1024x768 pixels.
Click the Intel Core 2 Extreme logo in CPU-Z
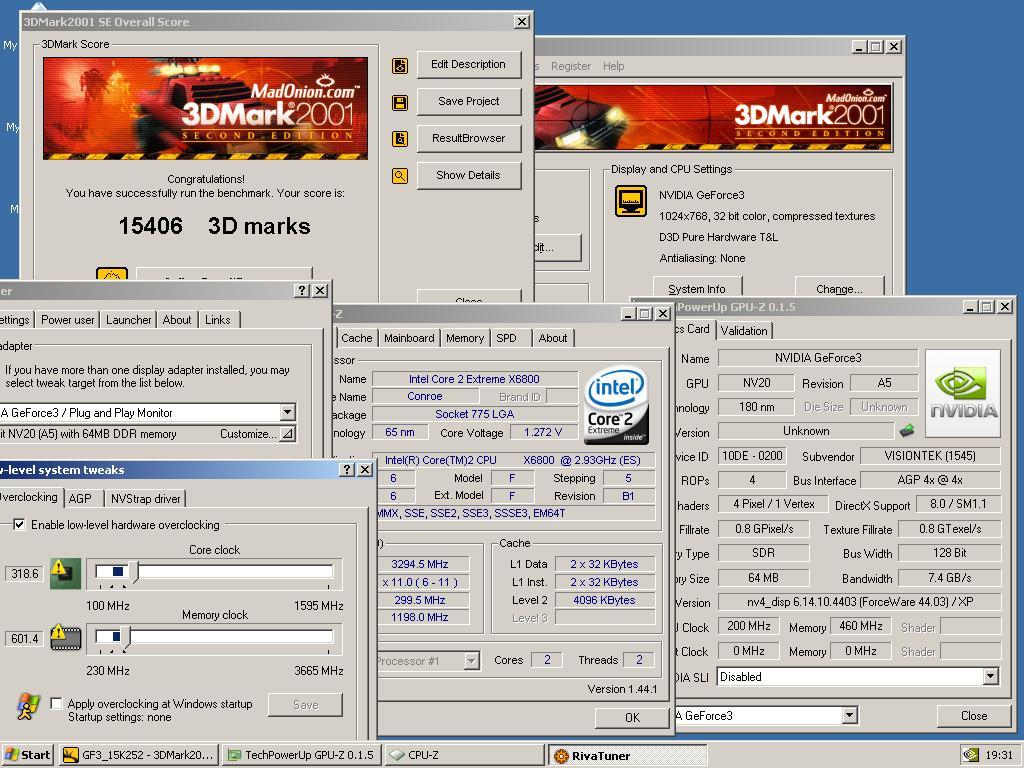point(617,405)
